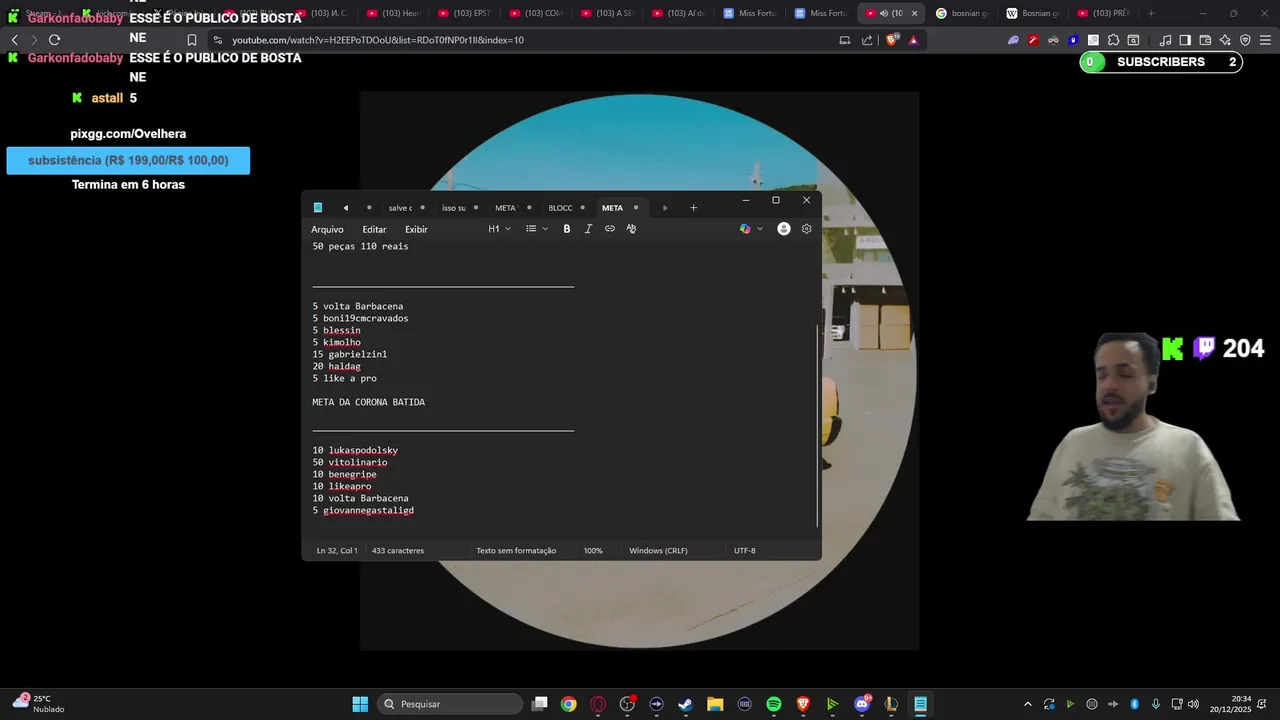Open the Editar menu
1280x720 pixels.
[374, 229]
